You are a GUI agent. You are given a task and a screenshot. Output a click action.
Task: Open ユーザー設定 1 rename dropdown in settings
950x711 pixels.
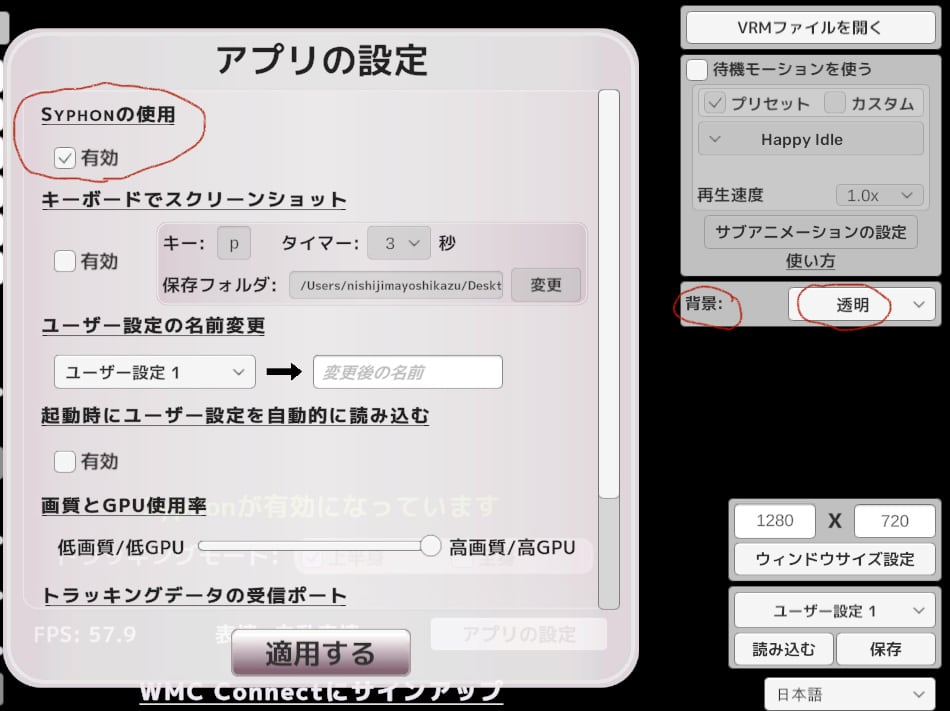point(155,372)
